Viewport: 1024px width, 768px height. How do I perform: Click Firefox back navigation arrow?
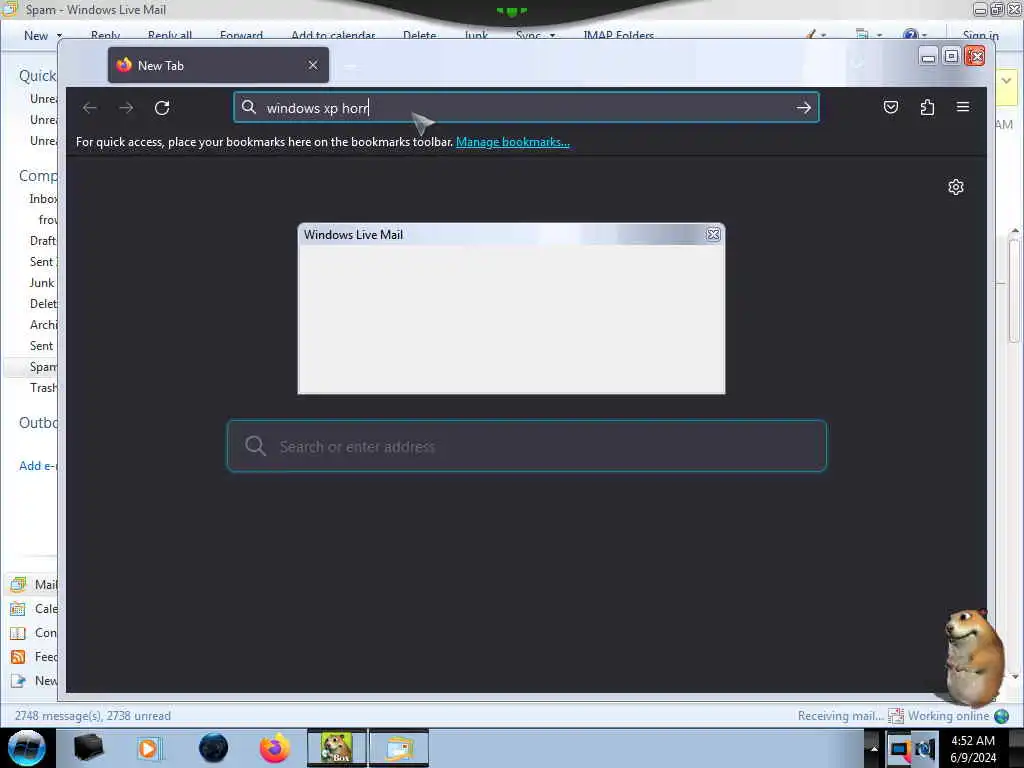coord(89,108)
